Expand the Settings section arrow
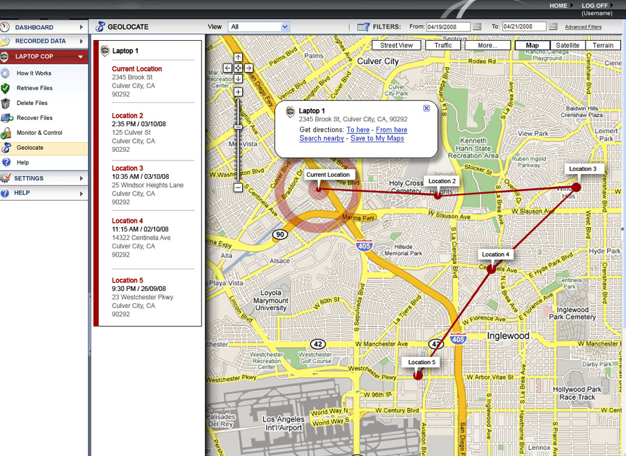The height and width of the screenshot is (456, 626). (x=81, y=178)
